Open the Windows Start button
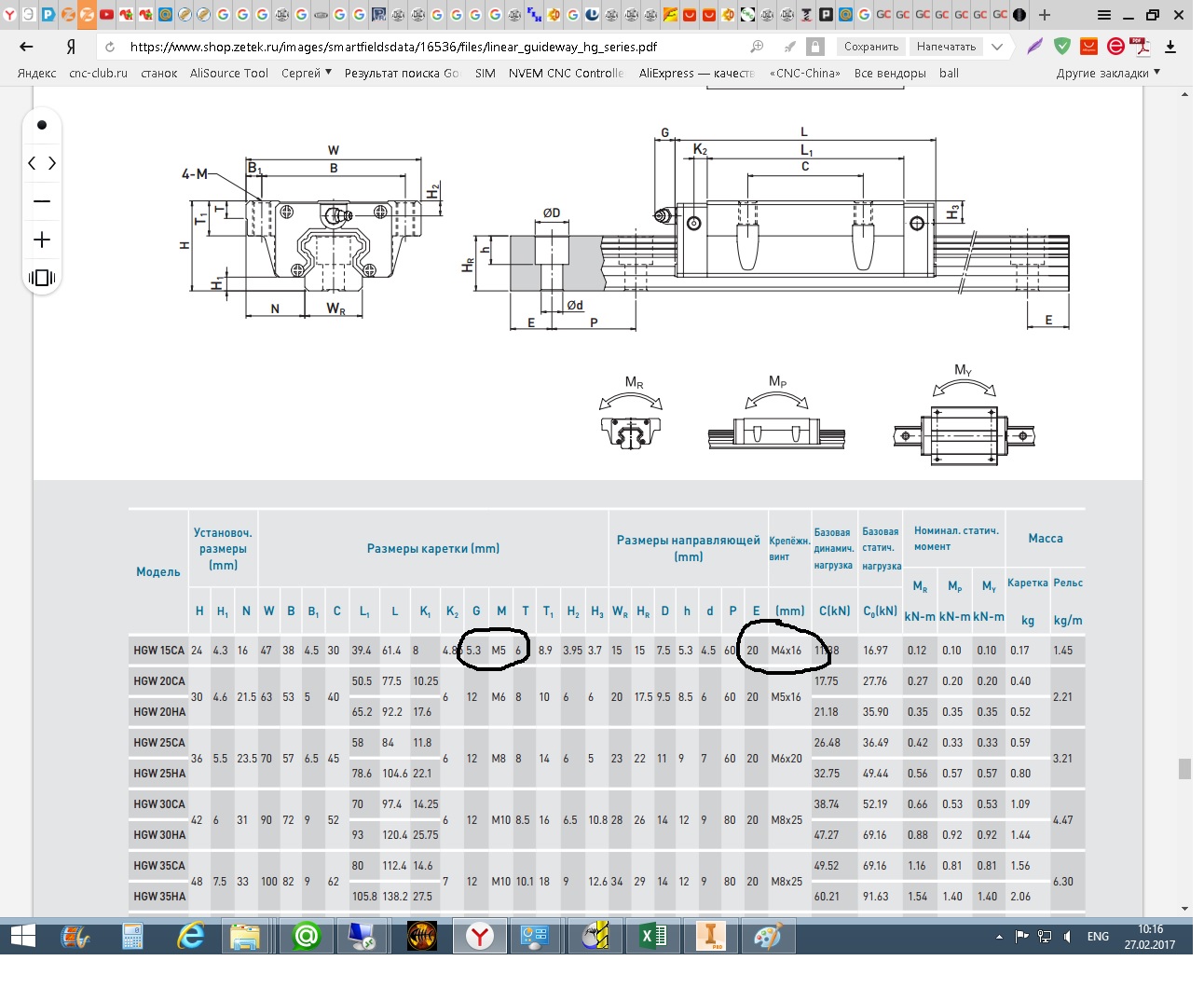Viewport: 1204px width, 988px height. [22, 936]
